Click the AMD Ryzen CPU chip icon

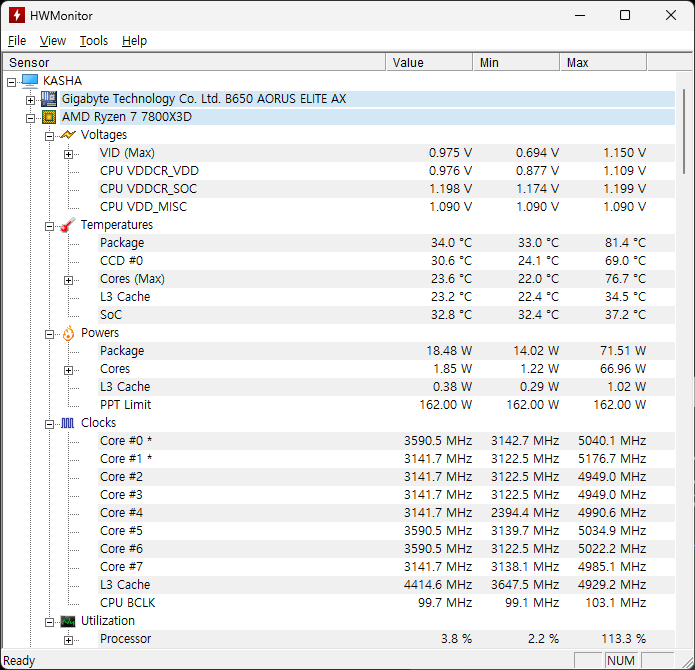pyautogui.click(x=49, y=117)
